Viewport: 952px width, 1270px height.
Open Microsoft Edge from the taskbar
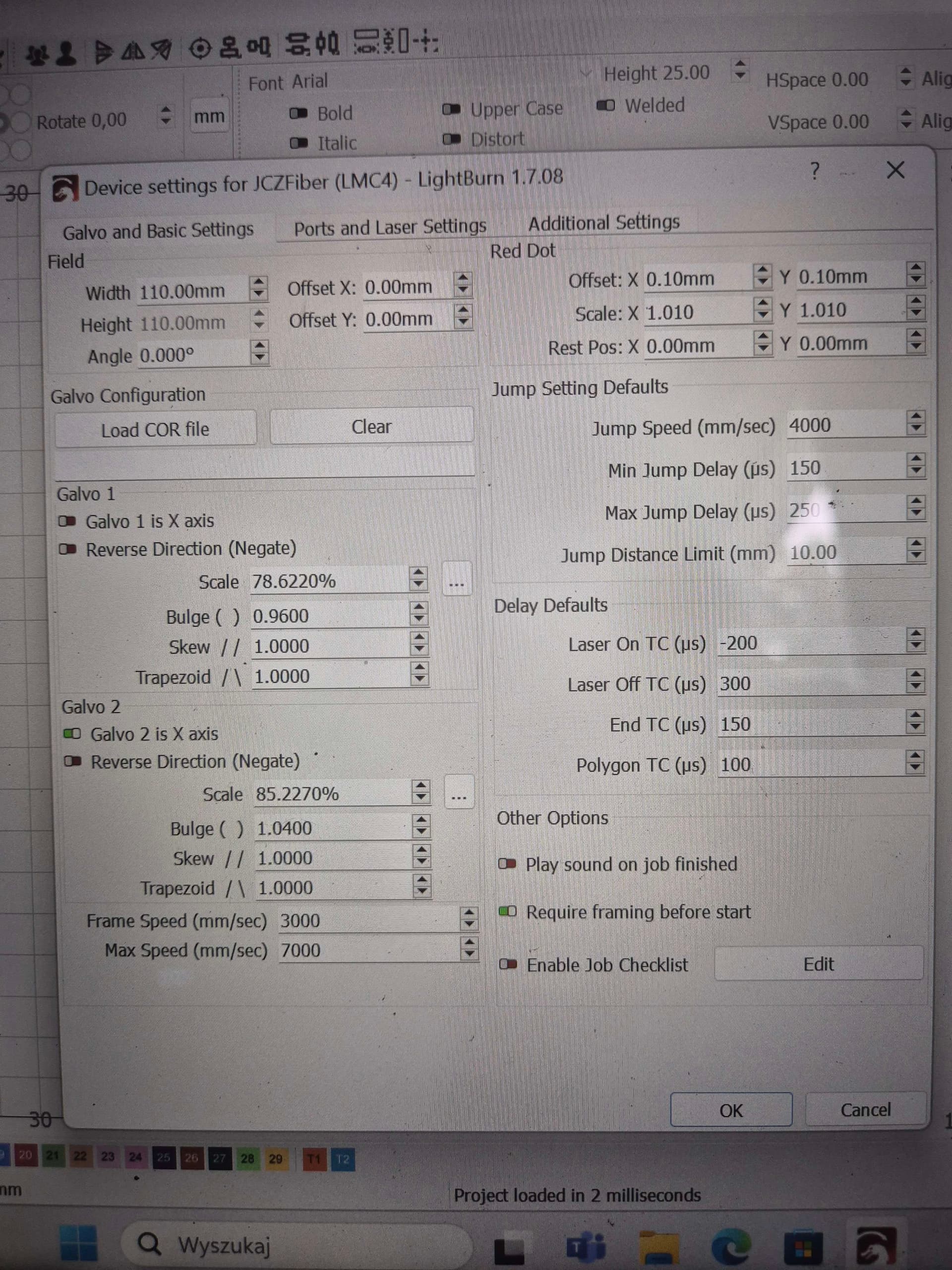pos(731,1247)
